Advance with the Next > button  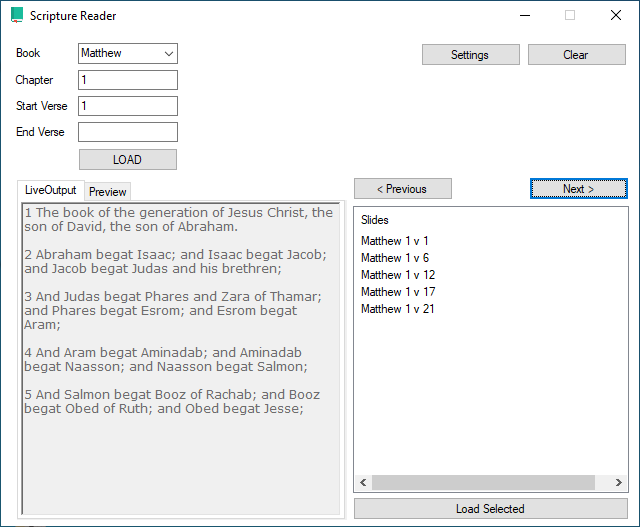[x=578, y=189]
